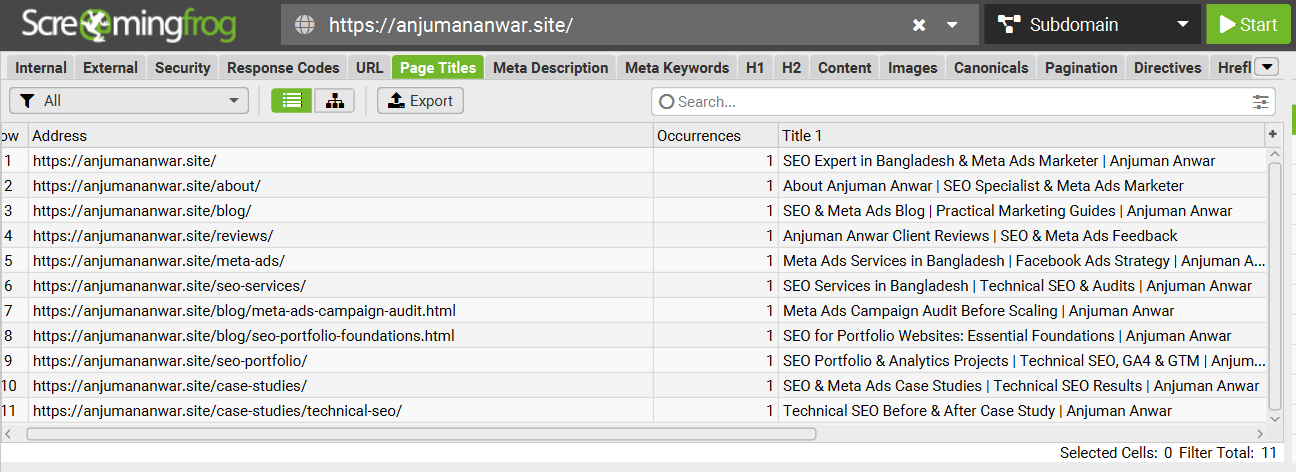Add a column with the plus icon
The width and height of the screenshot is (1296, 472).
point(1273,135)
